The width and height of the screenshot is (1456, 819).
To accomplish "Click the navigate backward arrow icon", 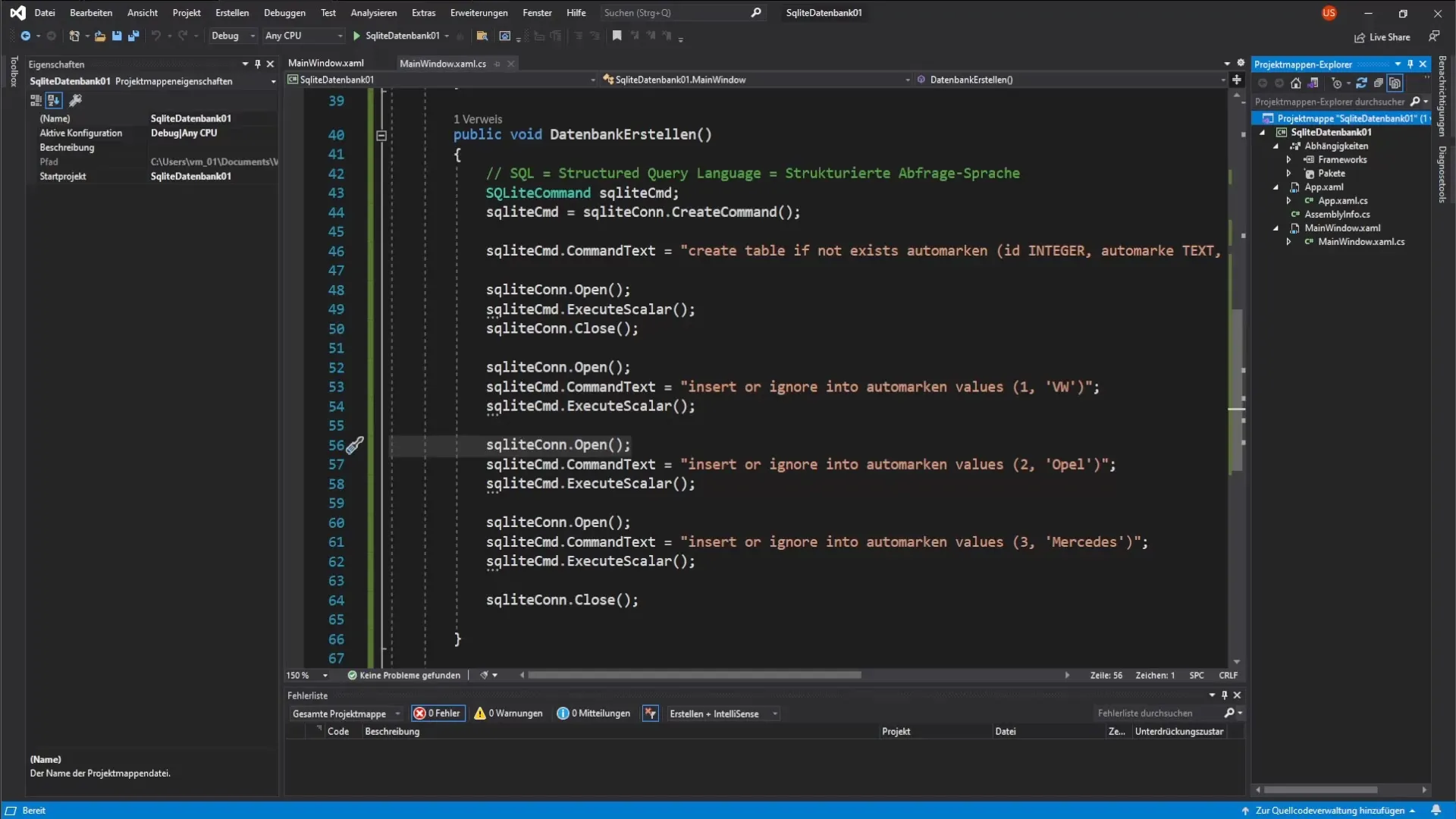I will [25, 36].
